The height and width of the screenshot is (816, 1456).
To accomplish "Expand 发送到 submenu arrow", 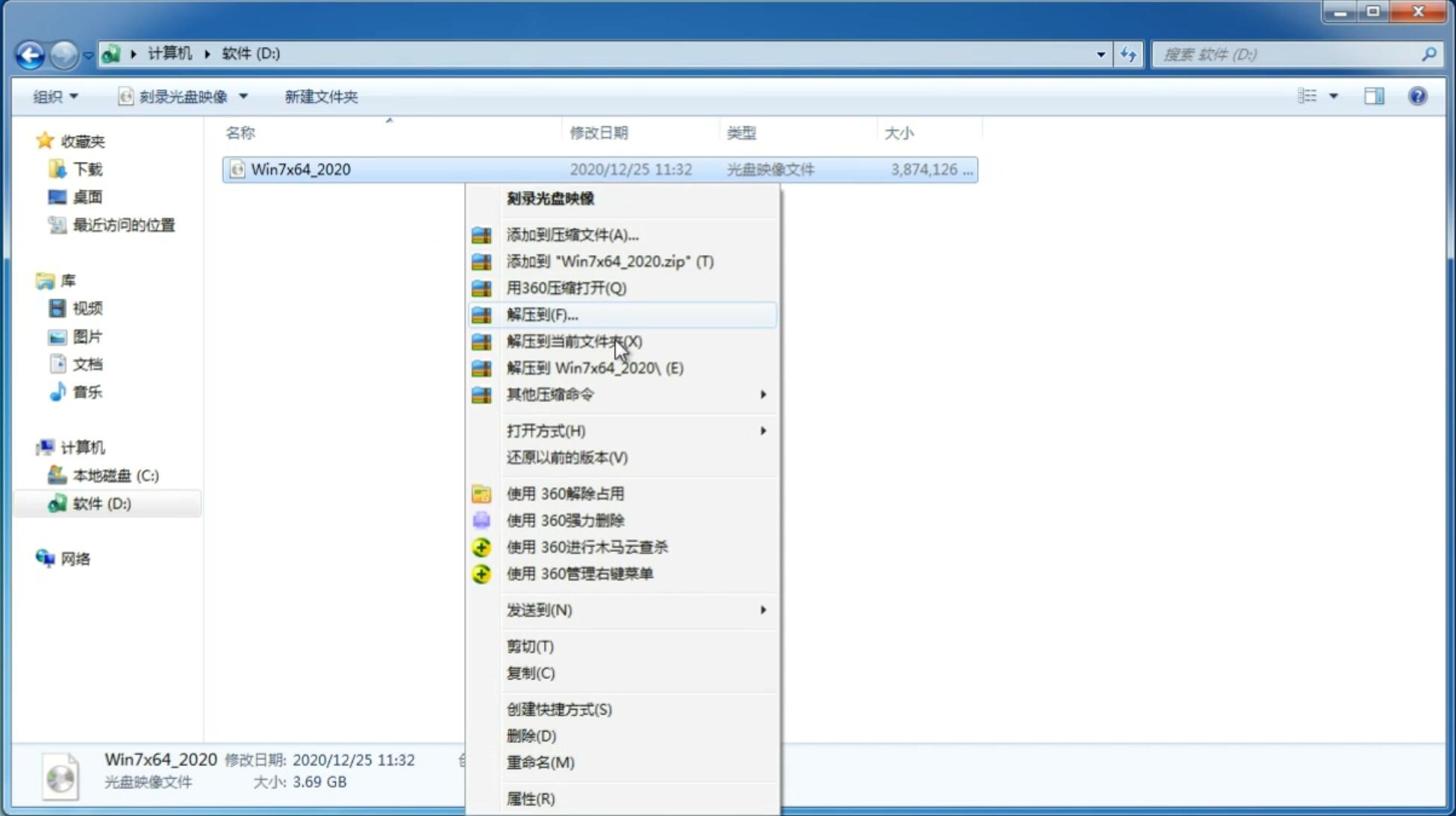I will pos(763,610).
